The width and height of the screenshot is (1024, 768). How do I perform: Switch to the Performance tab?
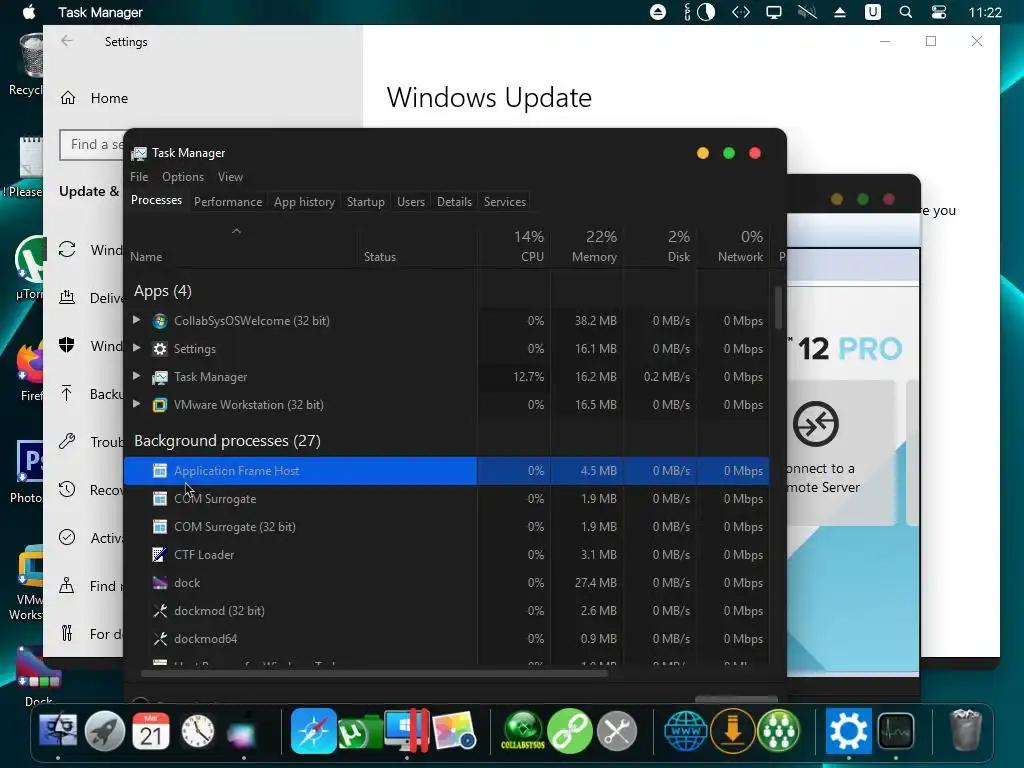click(228, 202)
